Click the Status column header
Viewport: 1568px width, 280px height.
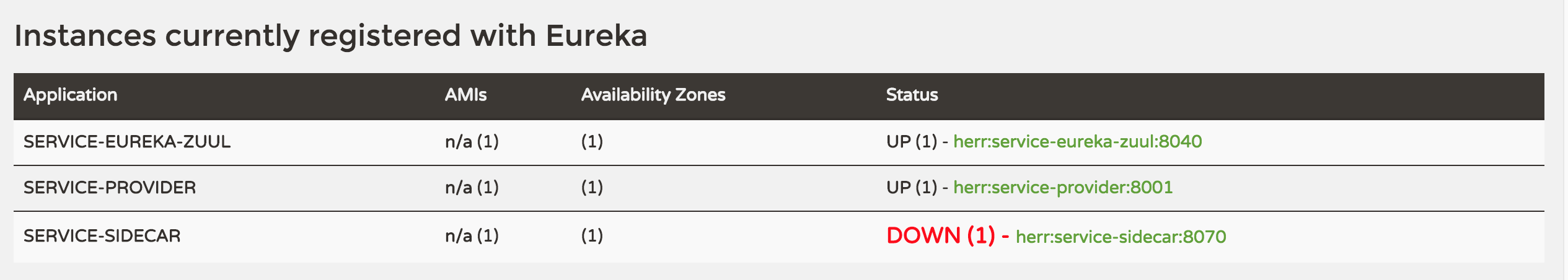coord(912,95)
